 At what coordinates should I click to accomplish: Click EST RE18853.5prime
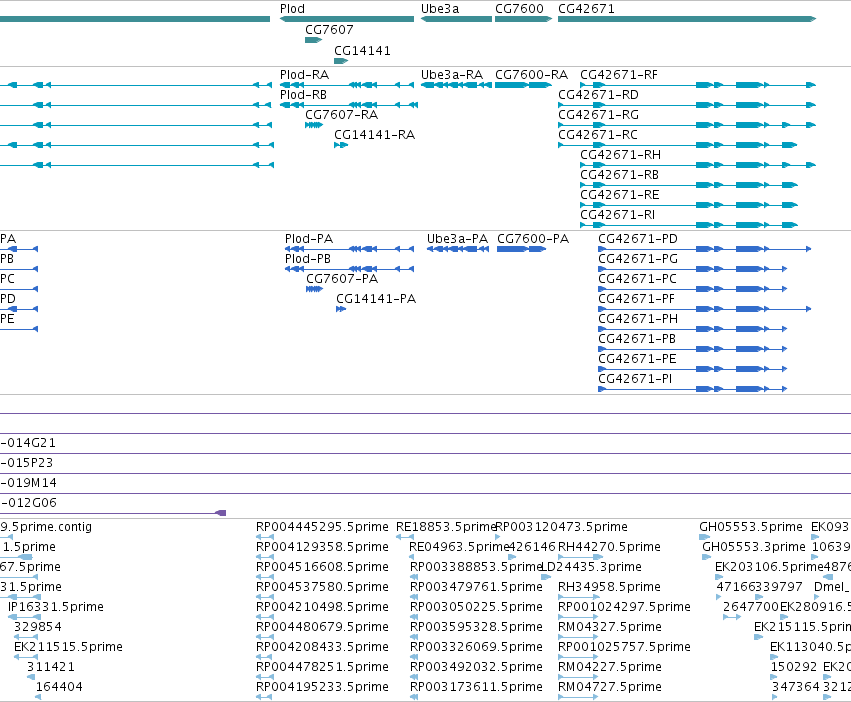[405, 537]
